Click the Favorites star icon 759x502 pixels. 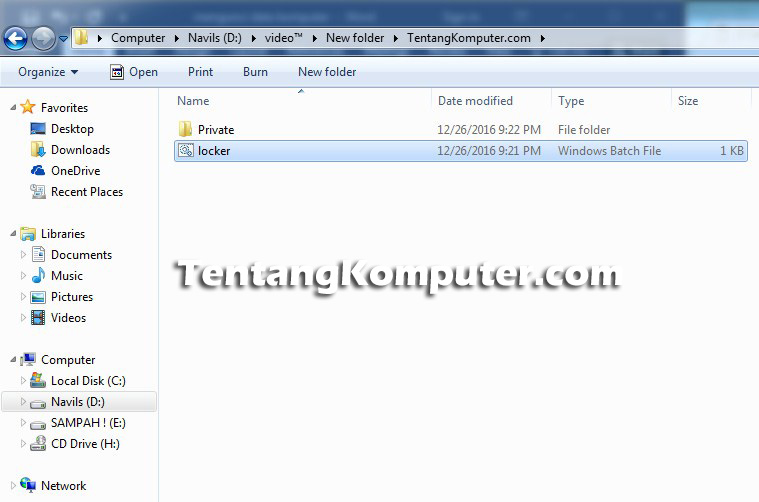(28, 106)
